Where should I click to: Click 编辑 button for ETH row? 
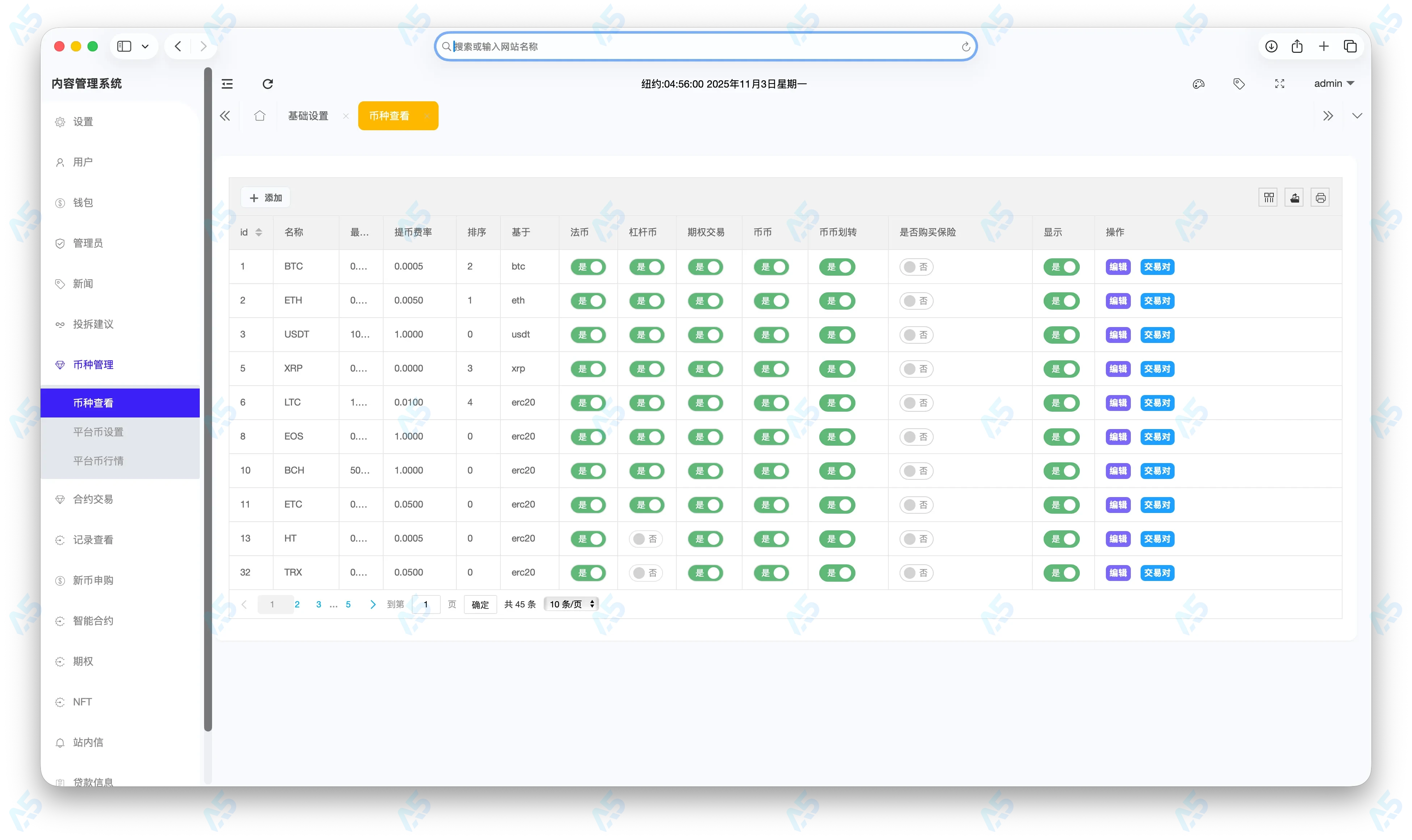[1118, 301]
